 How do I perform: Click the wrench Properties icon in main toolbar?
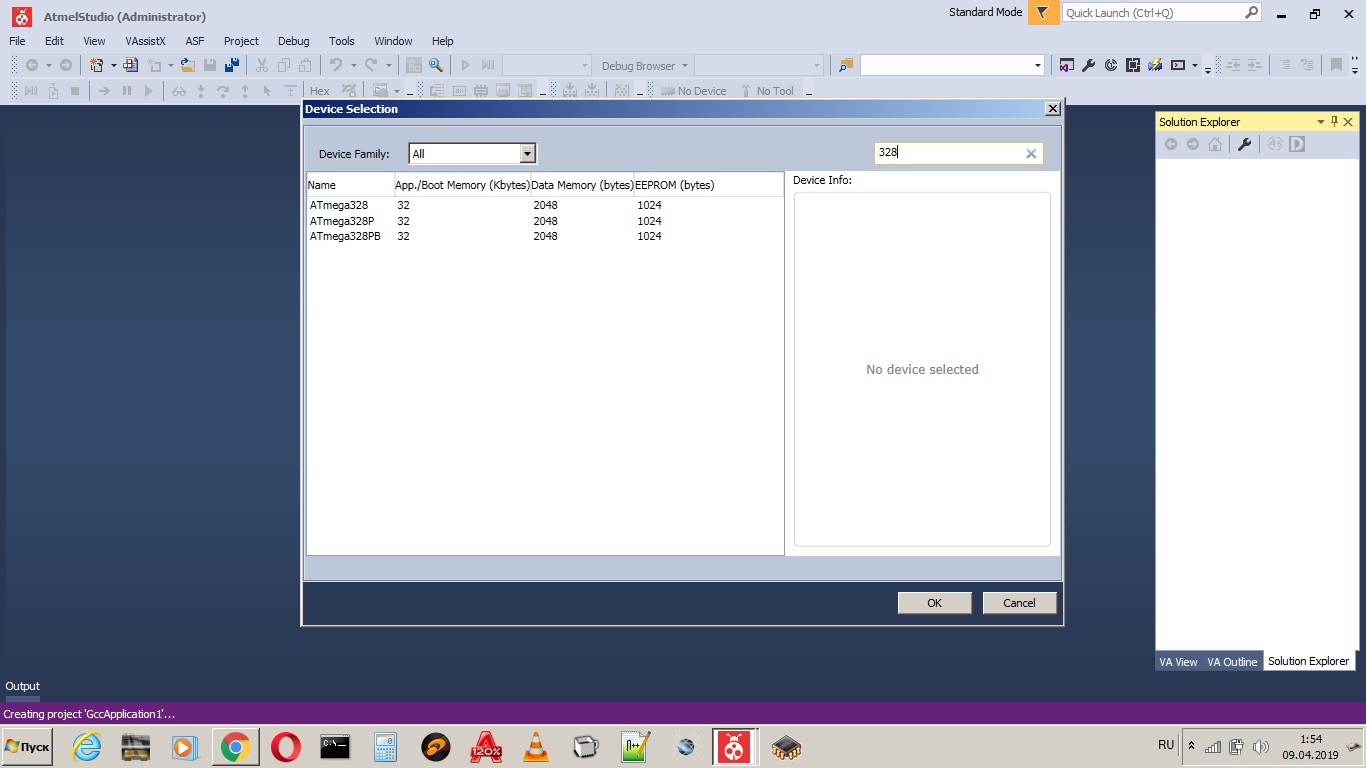pos(1088,65)
